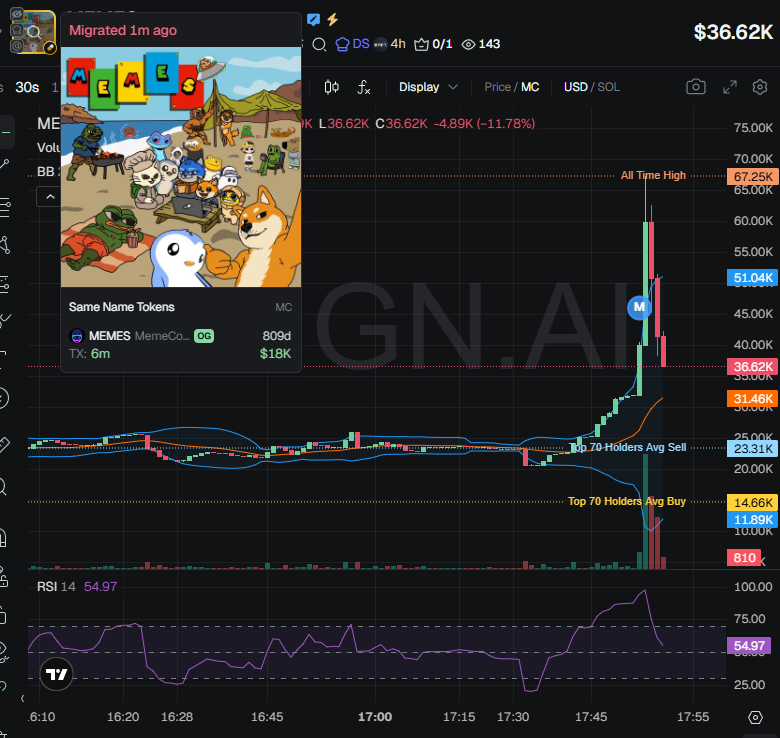The image size is (780, 738).
Task: Open chart settings gear icon
Action: click(x=760, y=87)
